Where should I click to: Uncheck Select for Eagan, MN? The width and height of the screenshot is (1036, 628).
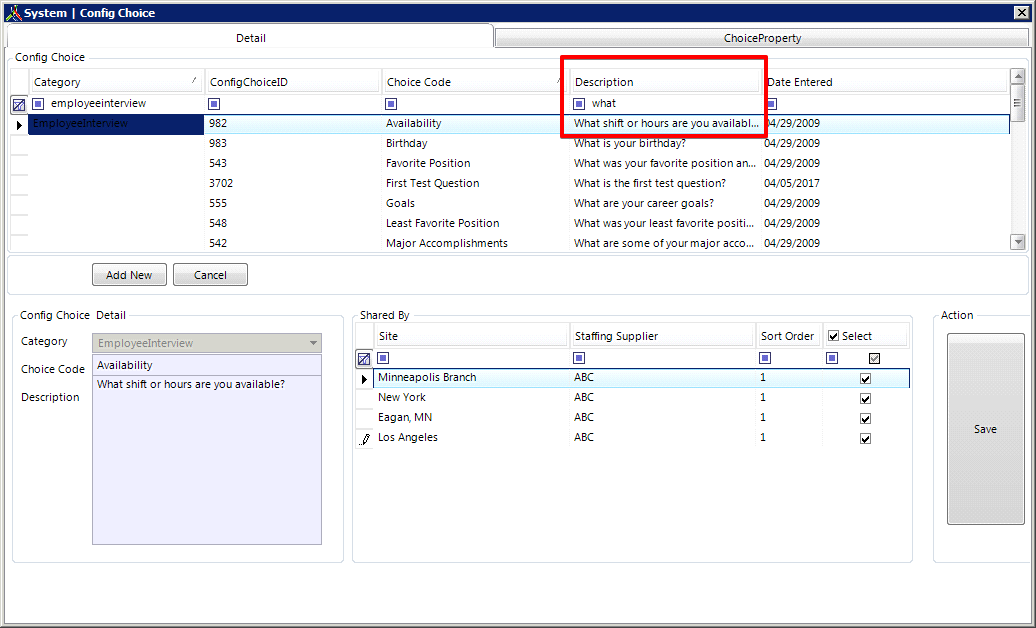tap(866, 418)
